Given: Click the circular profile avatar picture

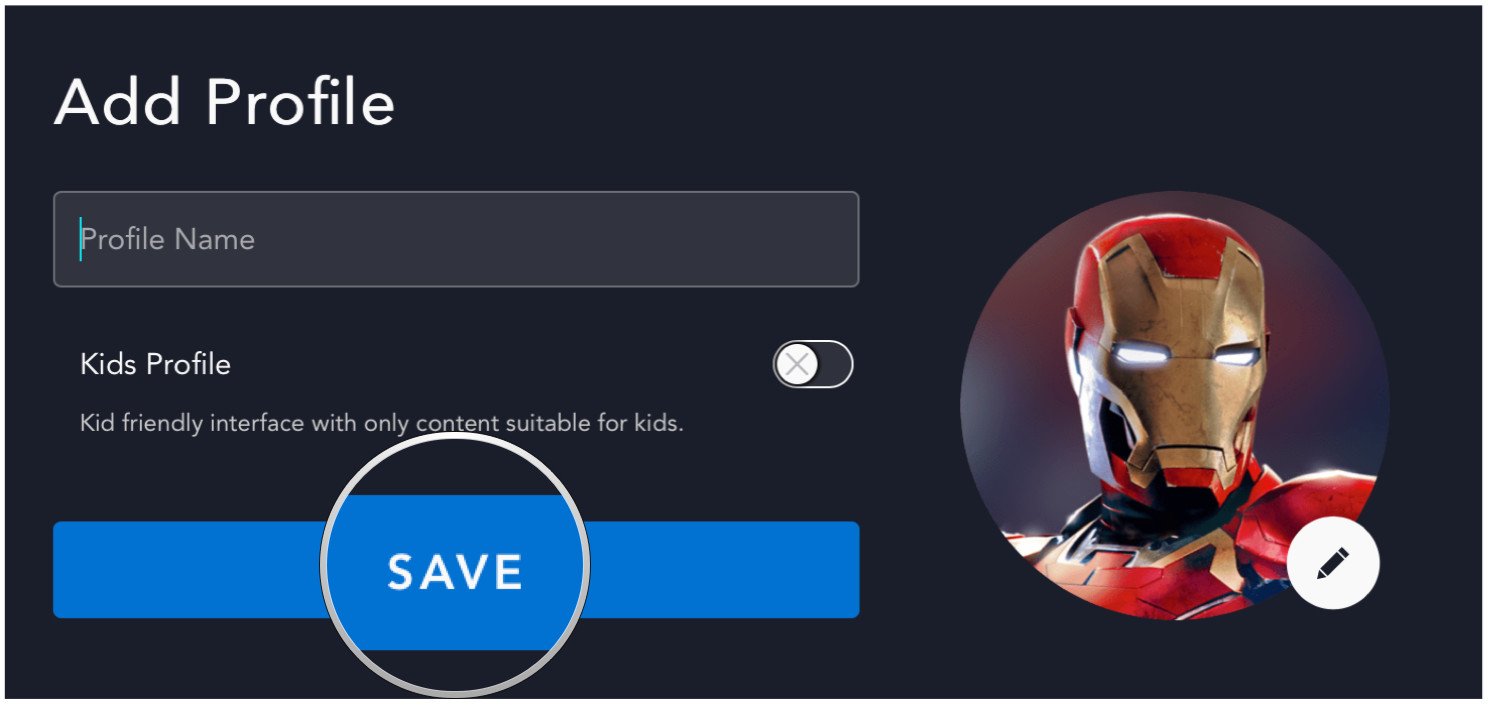Looking at the screenshot, I should click(1175, 405).
